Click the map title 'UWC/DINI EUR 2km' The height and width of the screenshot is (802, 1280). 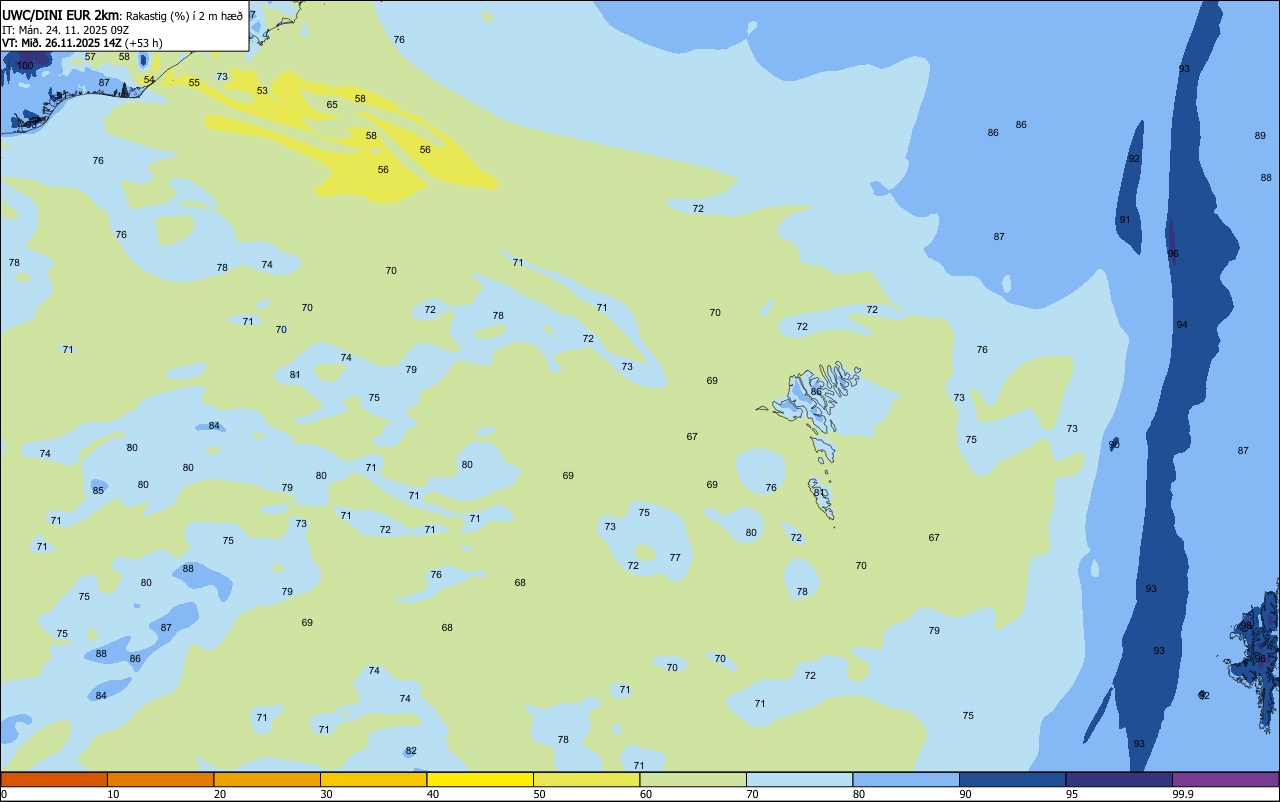tap(60, 15)
